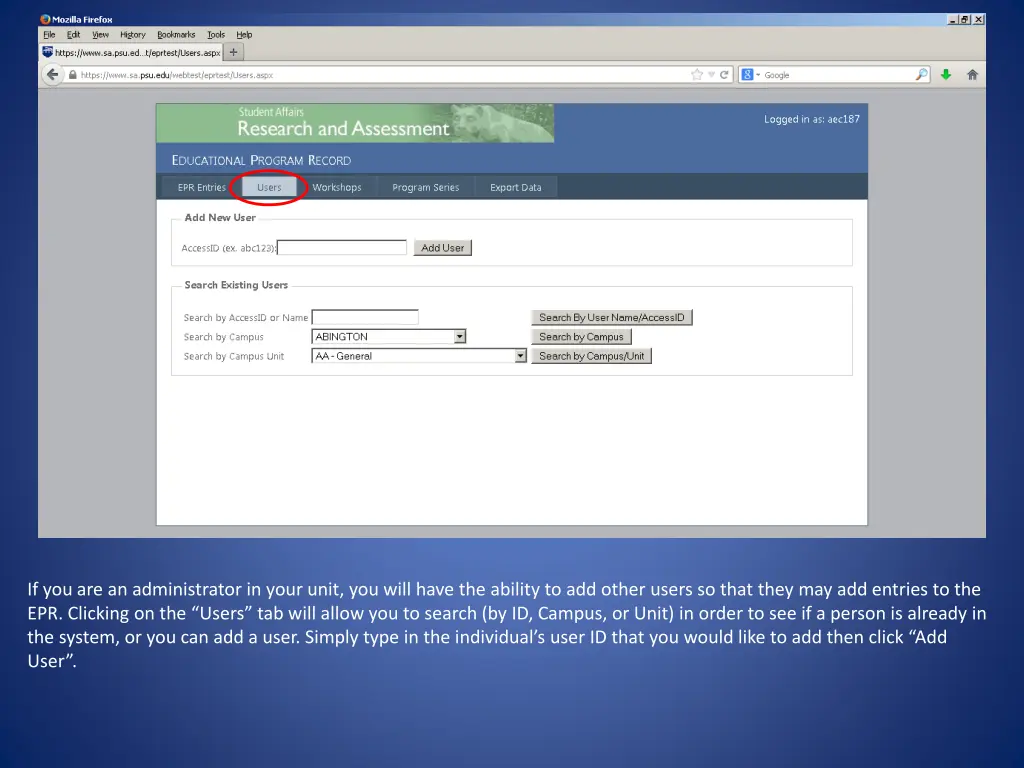The height and width of the screenshot is (768, 1024).
Task: Click the Add New User label
Action: click(x=220, y=217)
